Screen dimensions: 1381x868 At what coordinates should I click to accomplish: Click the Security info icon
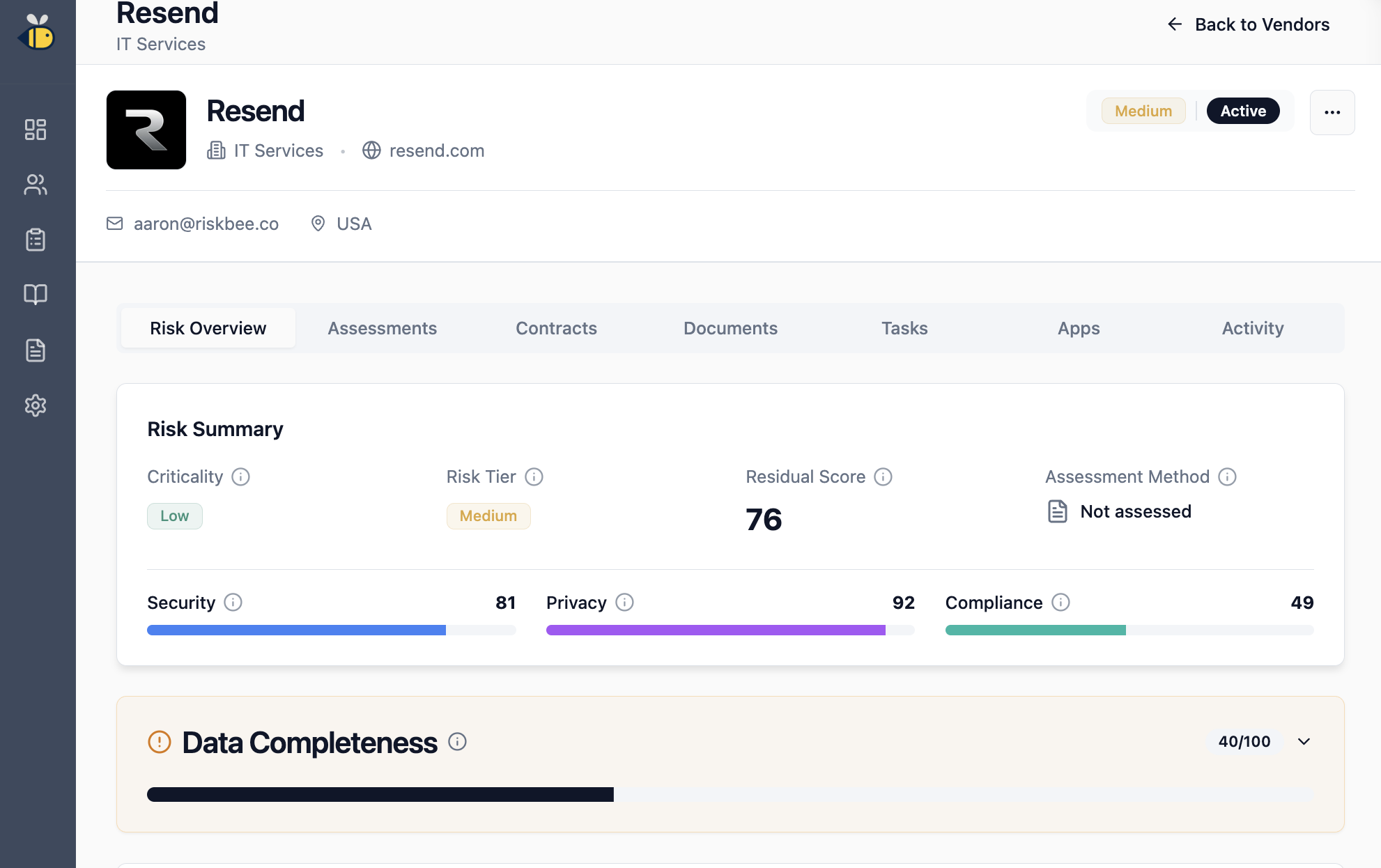click(x=233, y=602)
